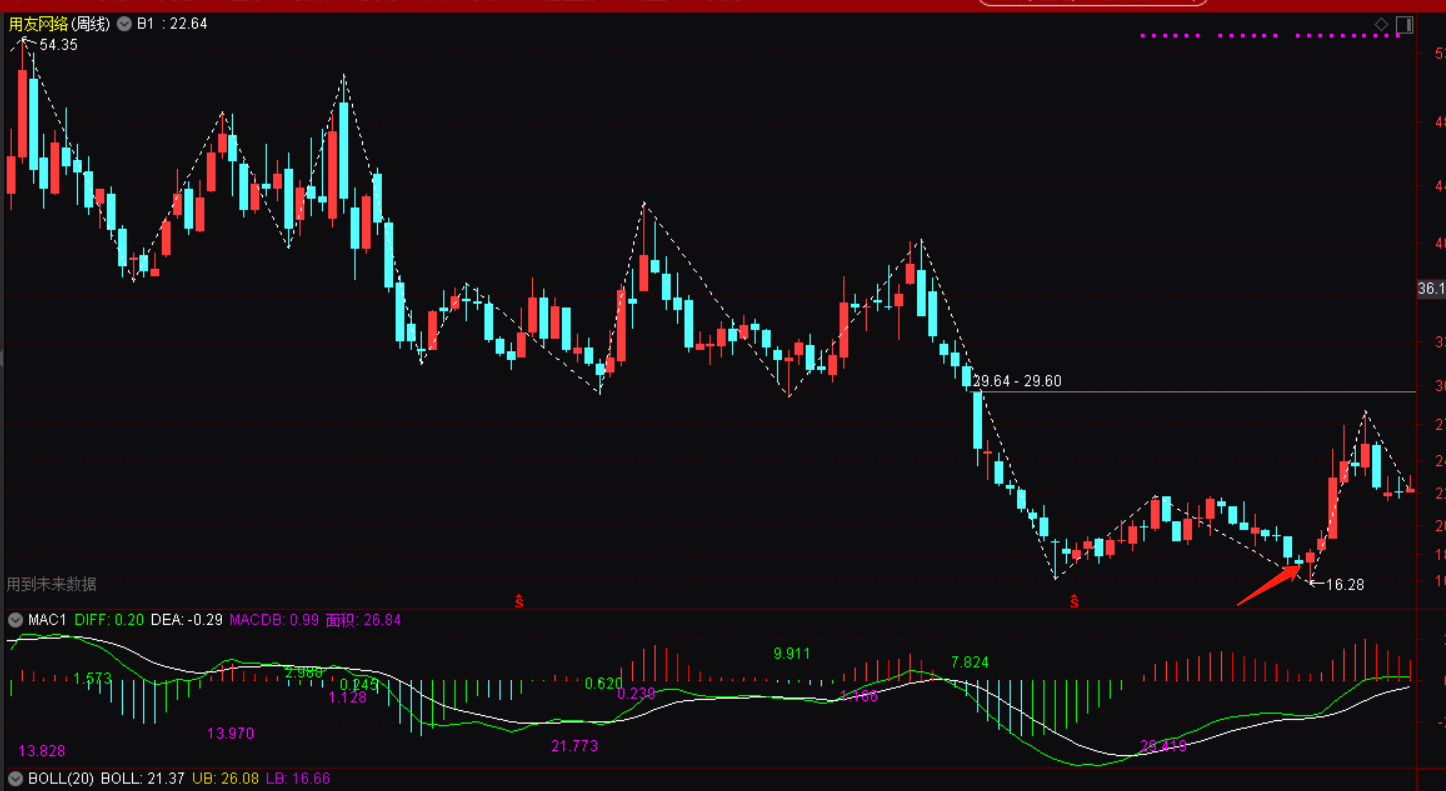
Task: Toggle the side panel layout icon
Action: pyautogui.click(x=1404, y=25)
